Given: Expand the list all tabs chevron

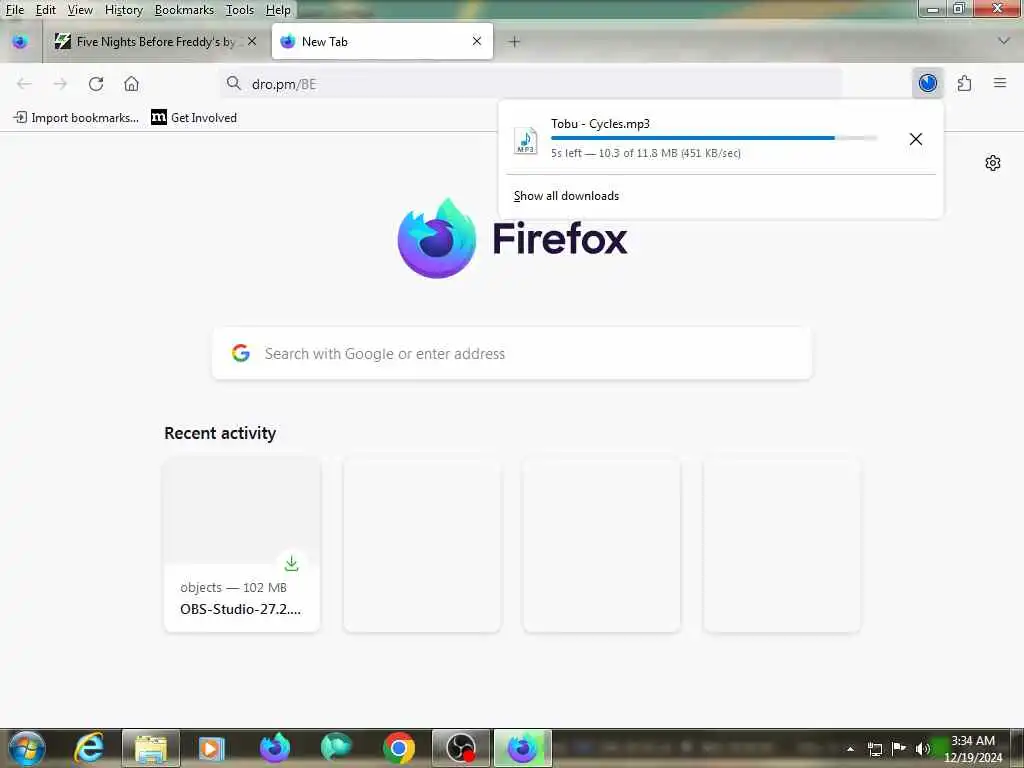Looking at the screenshot, I should pyautogui.click(x=1004, y=41).
